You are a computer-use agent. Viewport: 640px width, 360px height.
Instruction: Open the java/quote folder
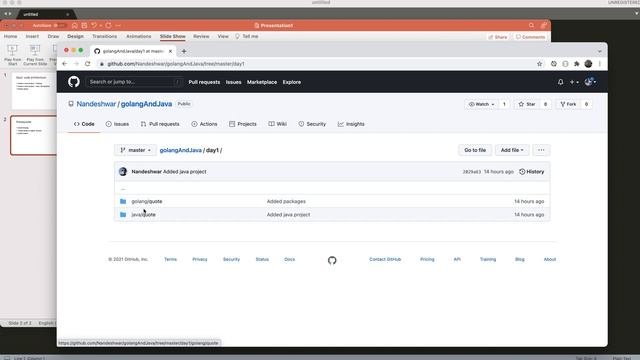pyautogui.click(x=143, y=214)
